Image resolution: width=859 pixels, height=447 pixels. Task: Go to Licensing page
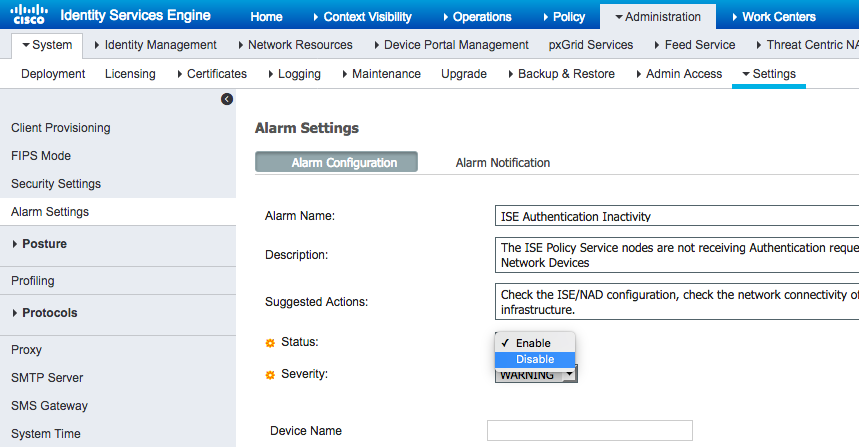130,74
